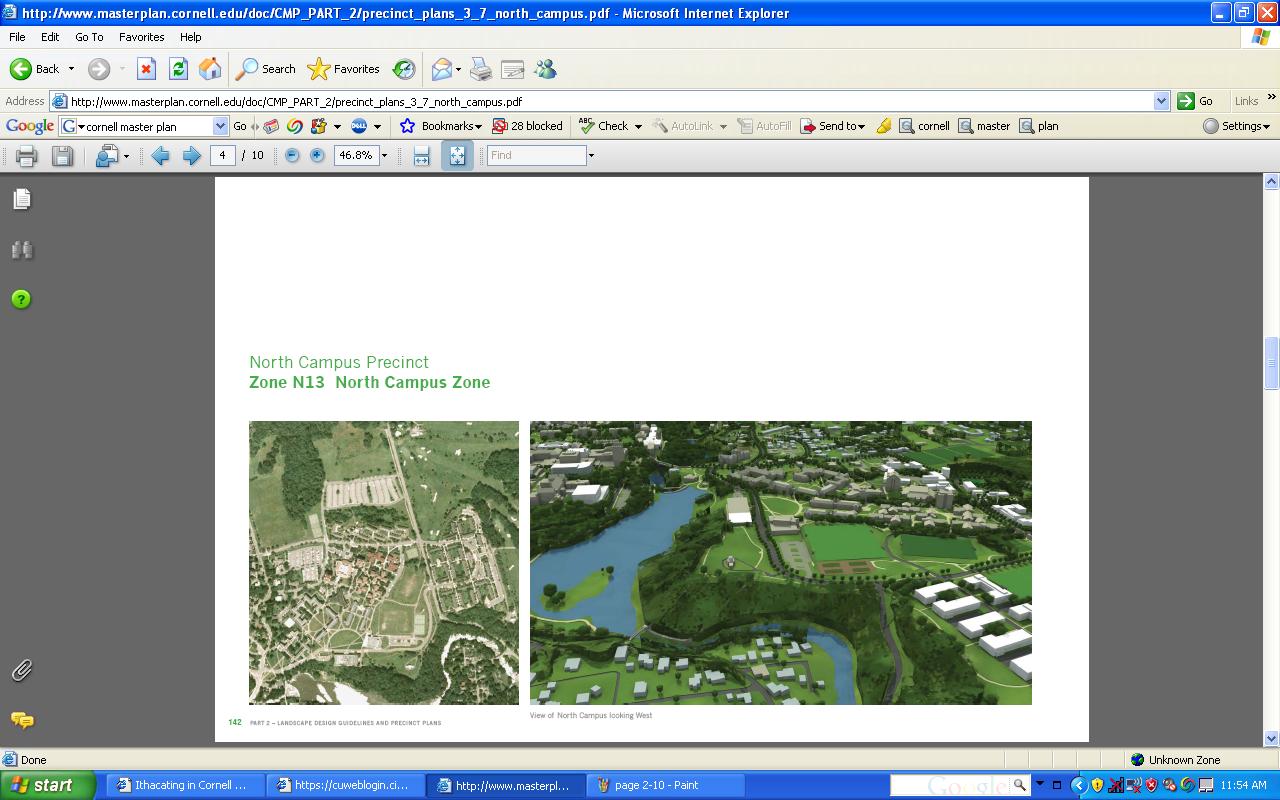Open the Go To menu
This screenshot has height=800, width=1280.
(x=89, y=37)
